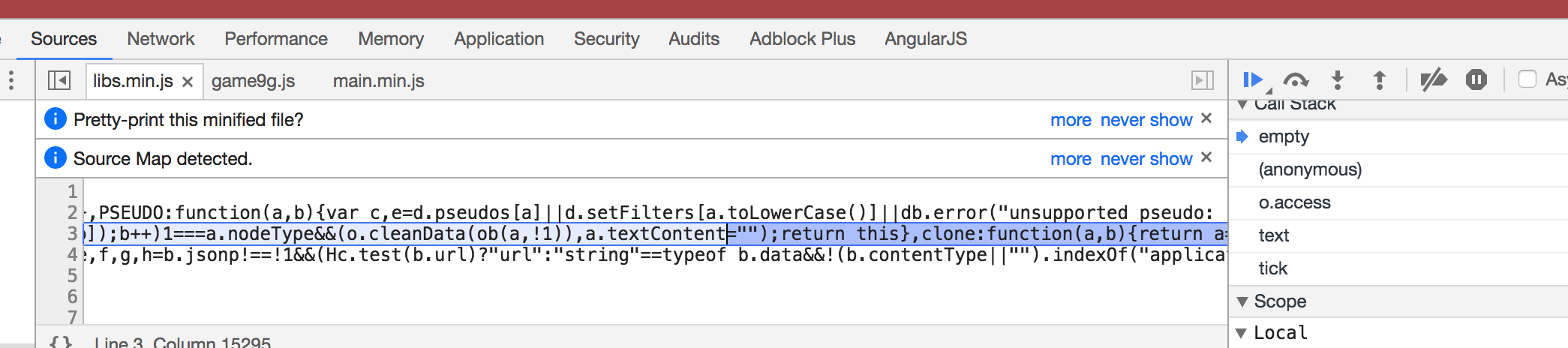
Task: Collapse the debugger sidebar pane
Action: (x=1202, y=80)
